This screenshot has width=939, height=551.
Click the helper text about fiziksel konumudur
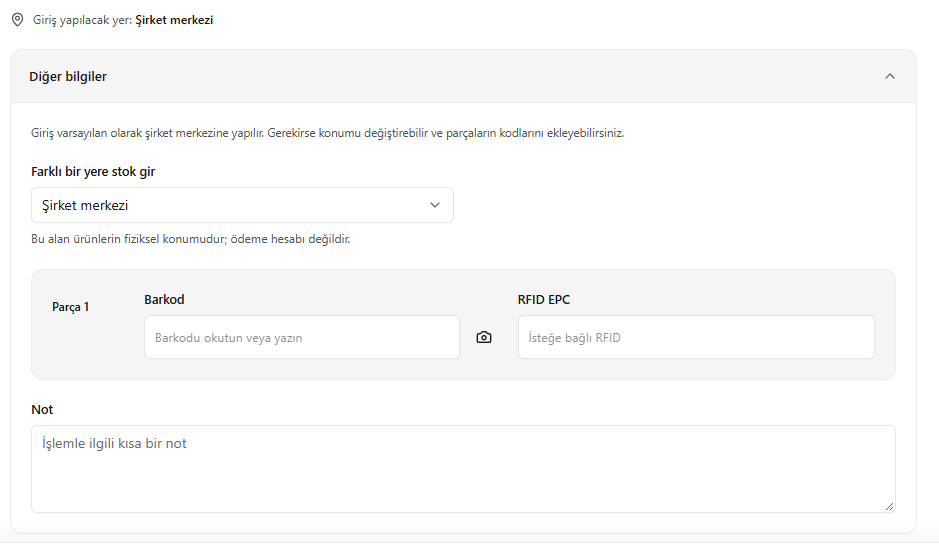point(190,239)
